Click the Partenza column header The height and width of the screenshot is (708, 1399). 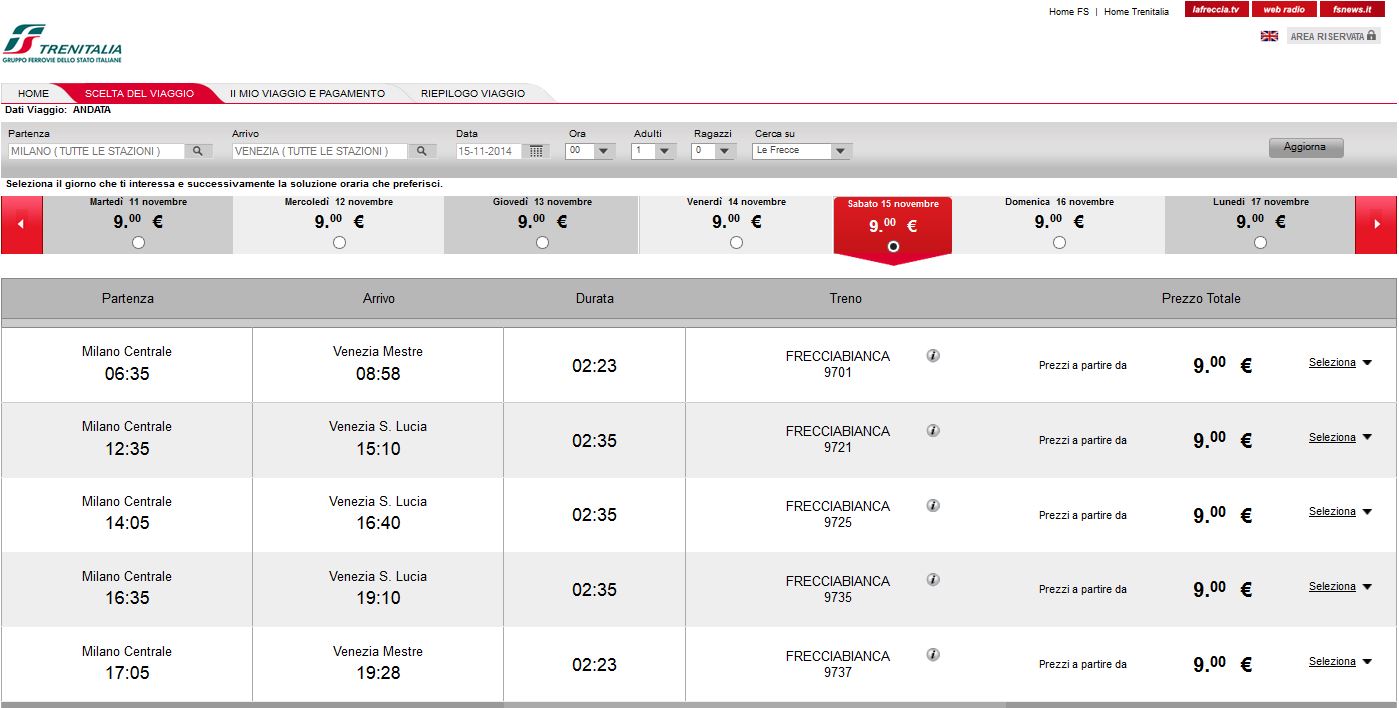pos(128,298)
